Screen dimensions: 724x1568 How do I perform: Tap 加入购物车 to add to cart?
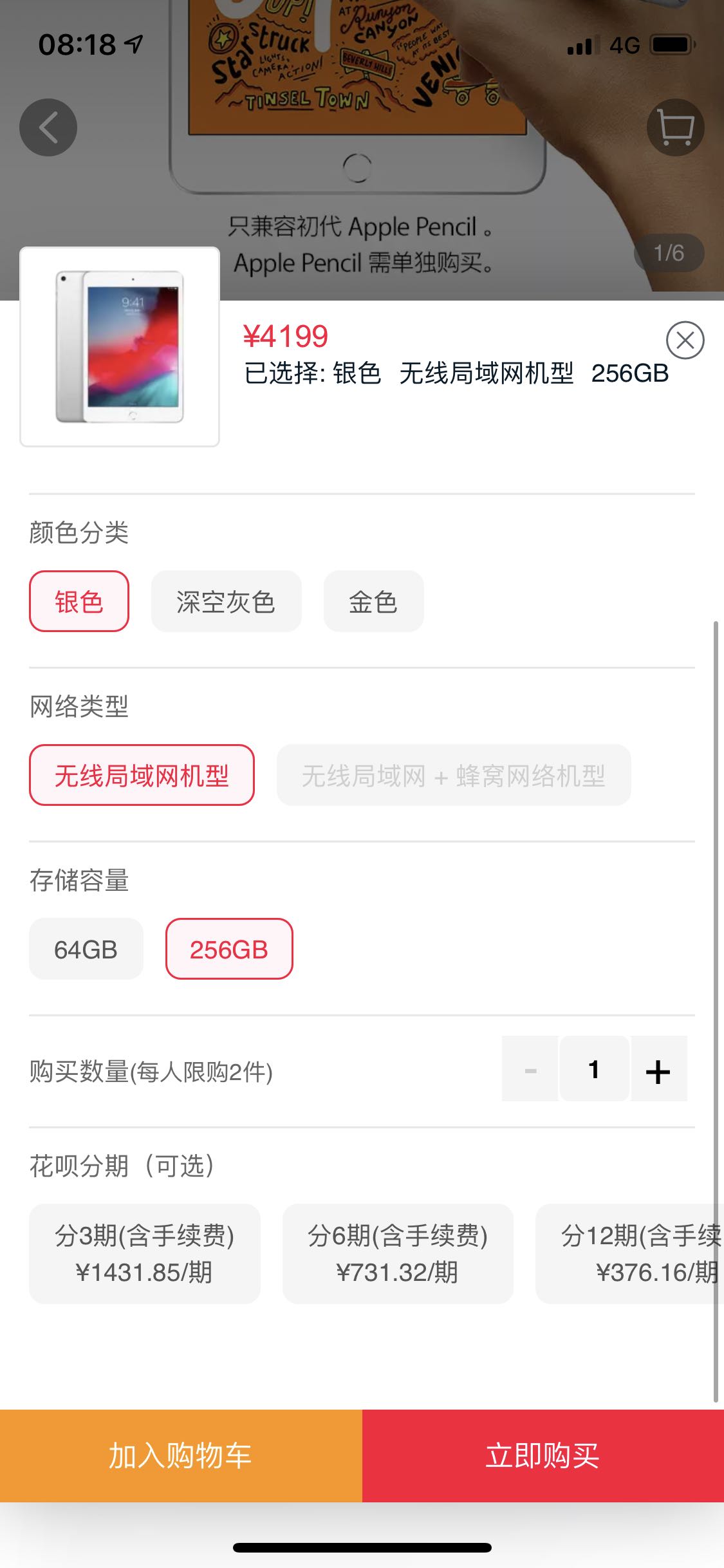click(x=181, y=1455)
